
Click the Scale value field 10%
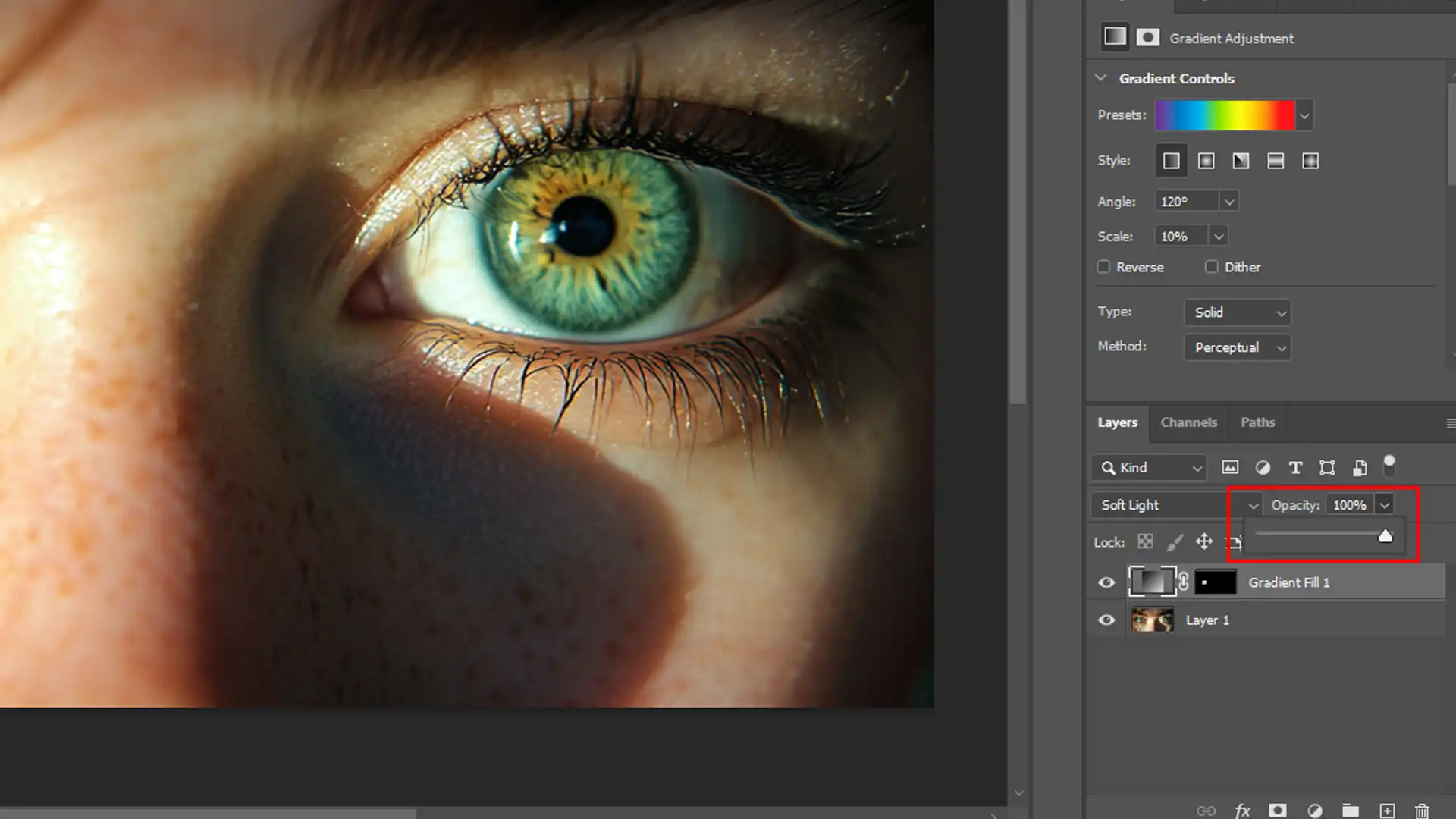coord(1181,237)
